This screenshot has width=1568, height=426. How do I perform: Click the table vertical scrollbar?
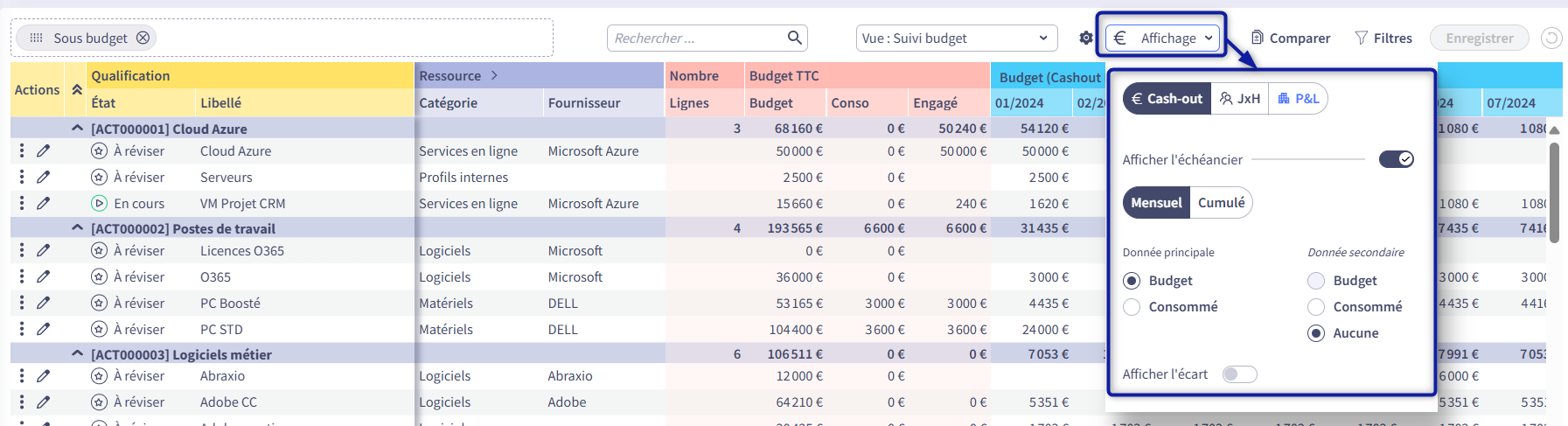coord(1554,192)
